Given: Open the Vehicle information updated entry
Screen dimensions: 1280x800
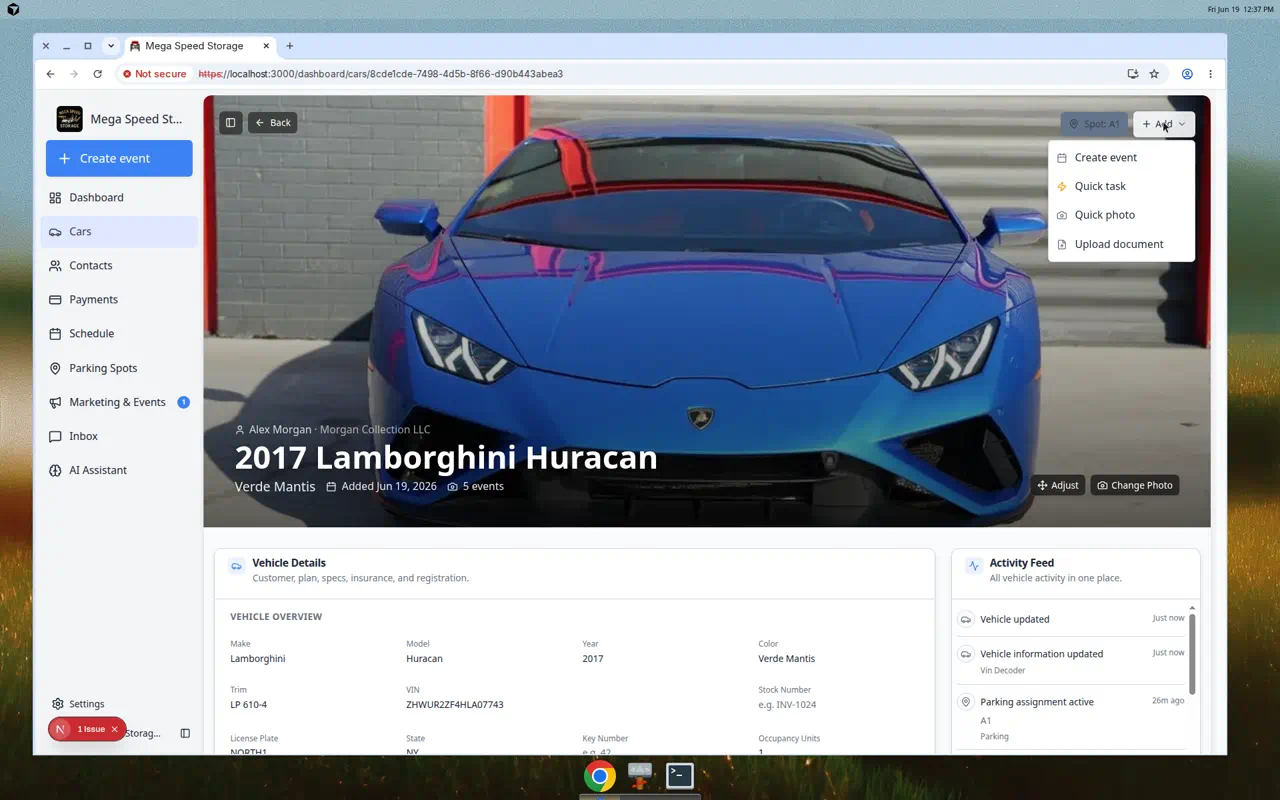Looking at the screenshot, I should (1071, 660).
